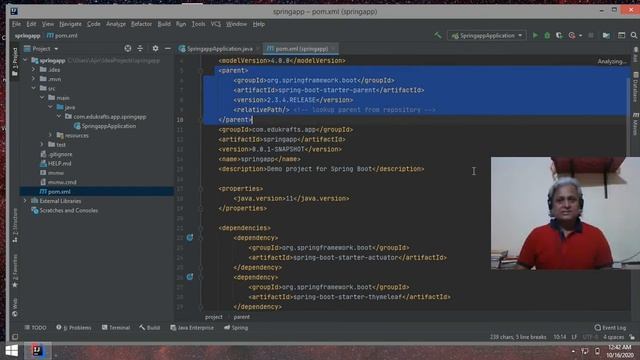This screenshot has height=360, width=640.
Task: Click the Search Everywhere magnifier icon
Action: tap(633, 36)
